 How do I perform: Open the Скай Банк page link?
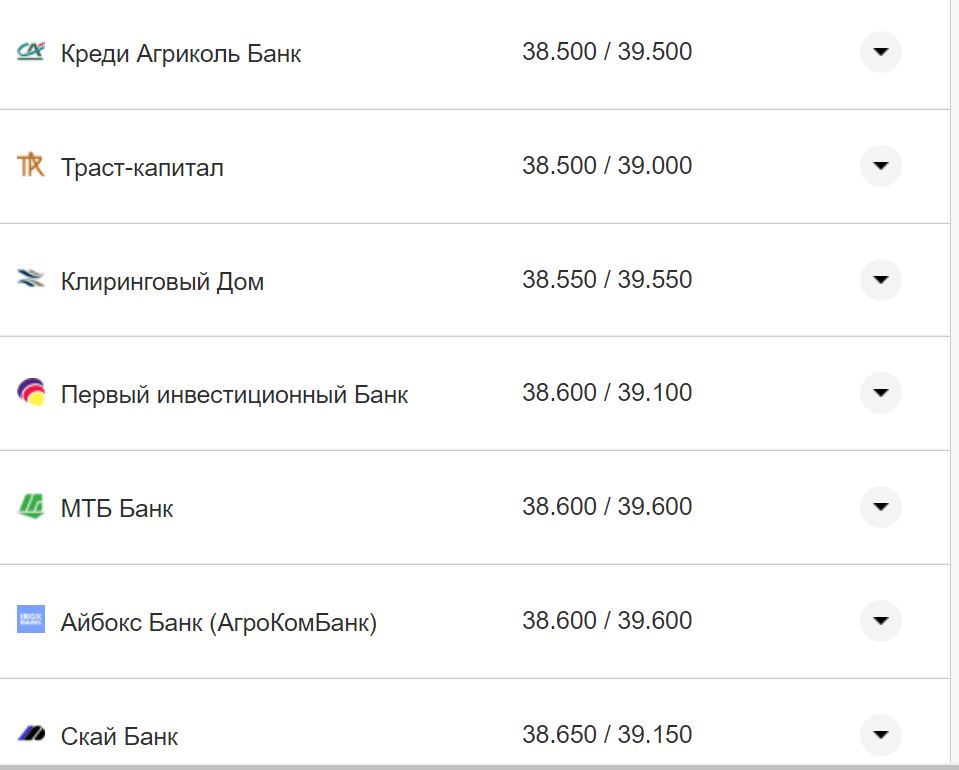click(x=120, y=736)
